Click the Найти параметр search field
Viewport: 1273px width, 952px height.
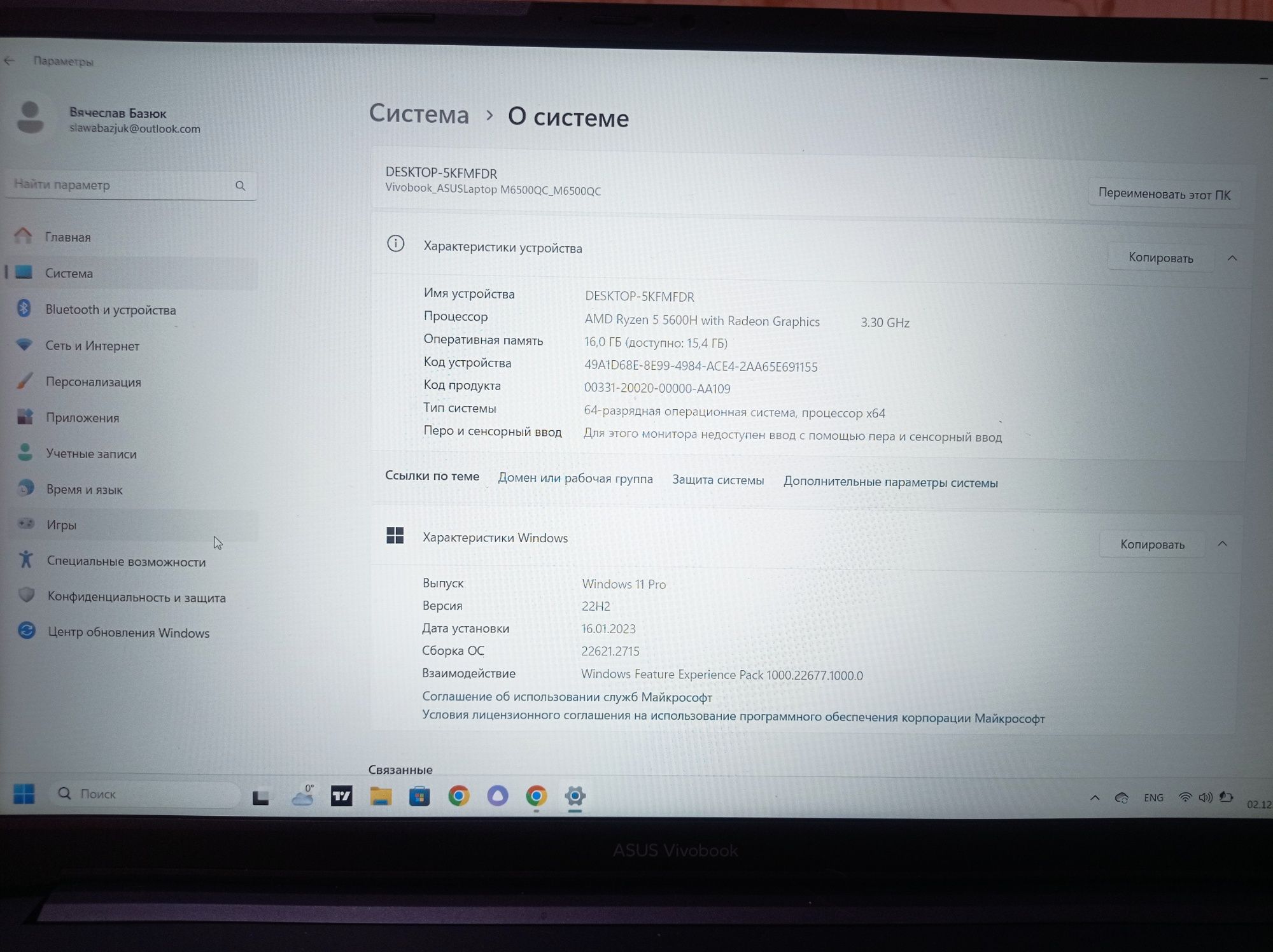pos(130,185)
